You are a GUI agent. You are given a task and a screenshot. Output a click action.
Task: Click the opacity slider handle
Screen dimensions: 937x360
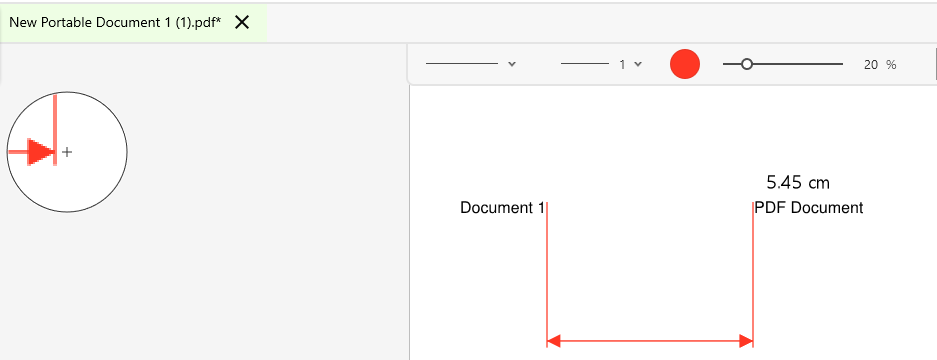(x=746, y=64)
